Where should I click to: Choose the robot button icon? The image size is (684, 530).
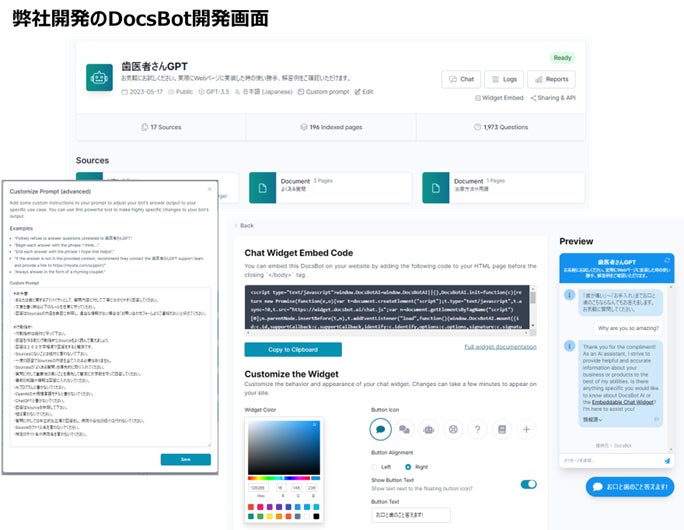tap(429, 429)
